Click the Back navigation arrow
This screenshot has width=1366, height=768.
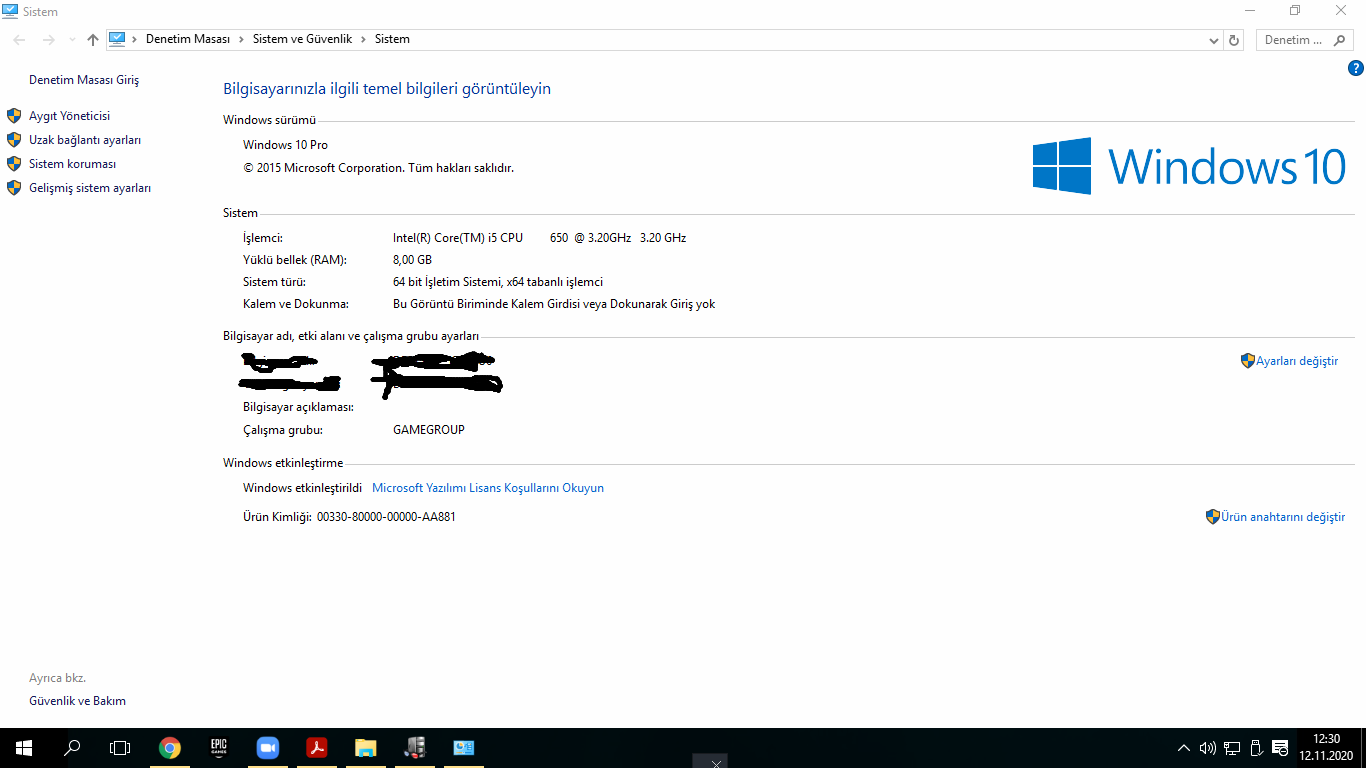tap(19, 40)
